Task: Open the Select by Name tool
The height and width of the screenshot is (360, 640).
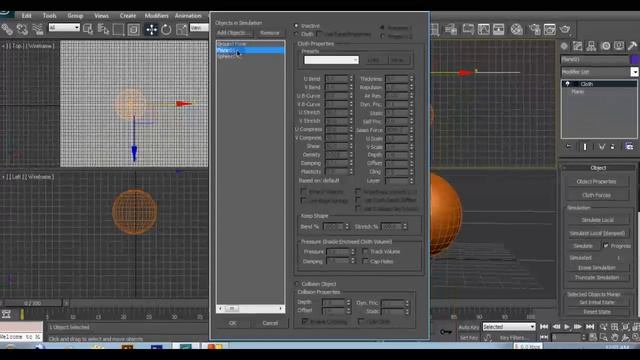Action: coord(103,29)
